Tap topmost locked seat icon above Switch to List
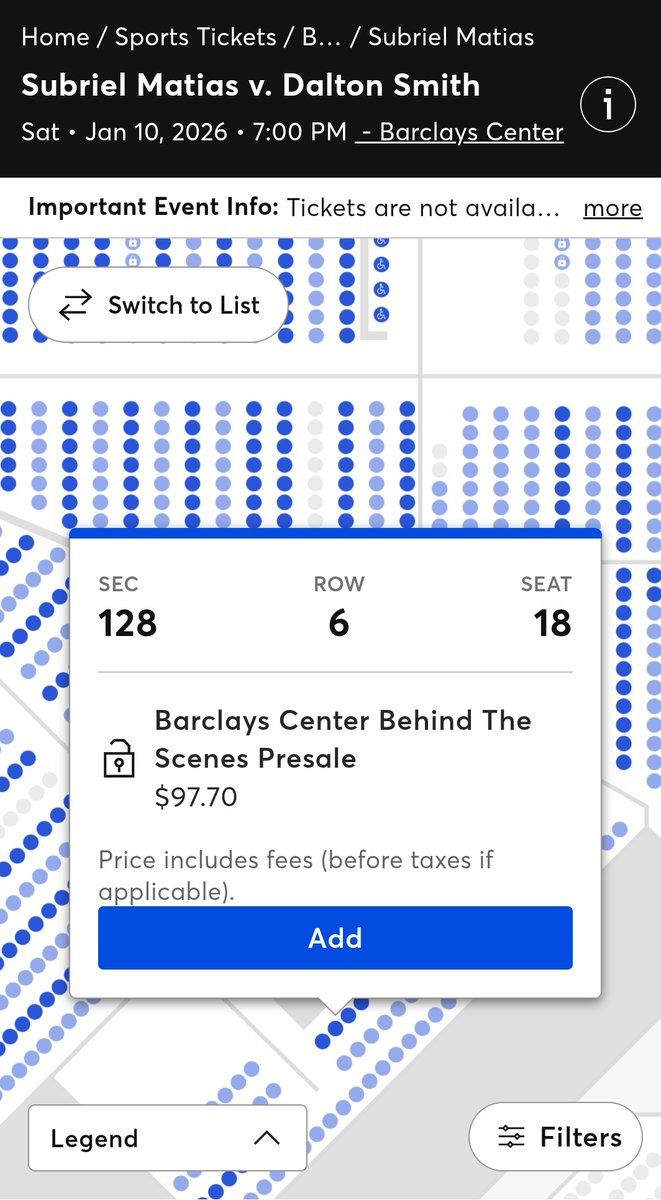Screen dimensions: 661x1200 click(132, 244)
